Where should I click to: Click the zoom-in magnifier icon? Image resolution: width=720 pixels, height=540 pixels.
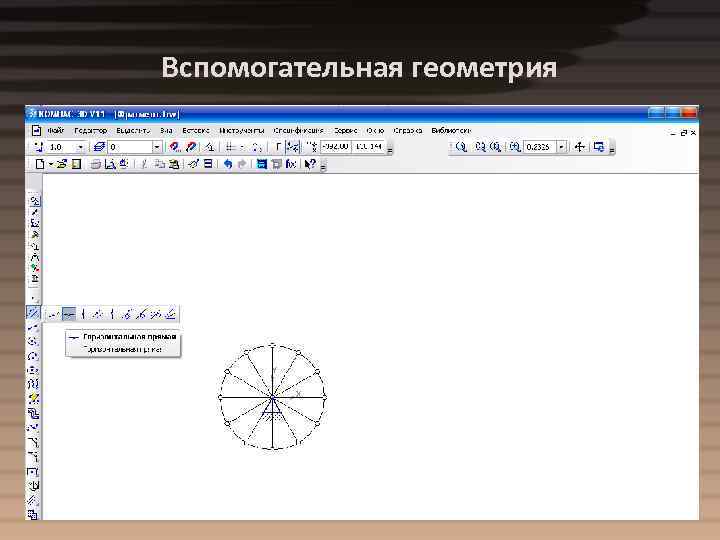coord(480,147)
